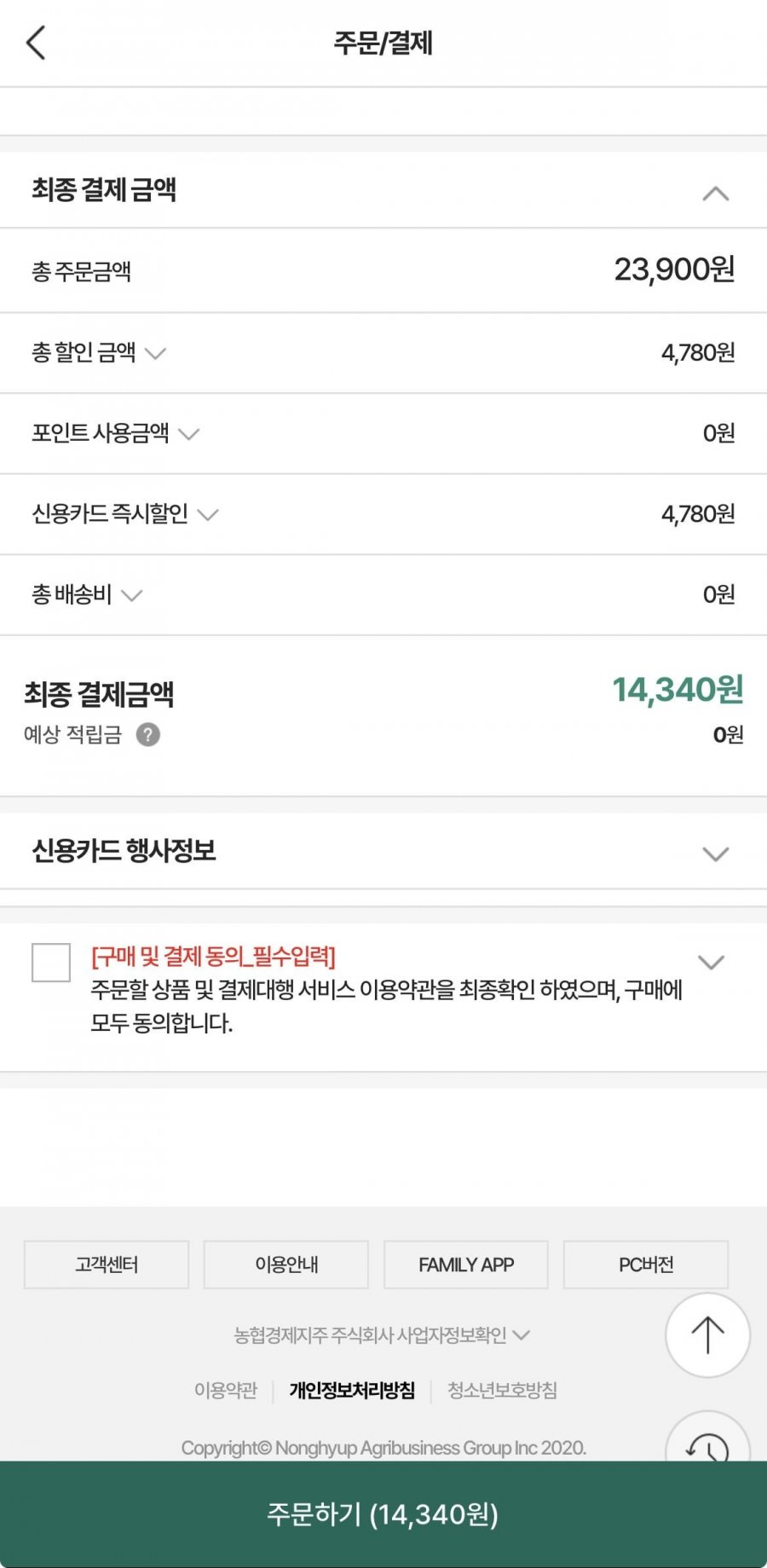Click the scroll-to-top arrow button
Screen dimensions: 767x1568
707,1334
